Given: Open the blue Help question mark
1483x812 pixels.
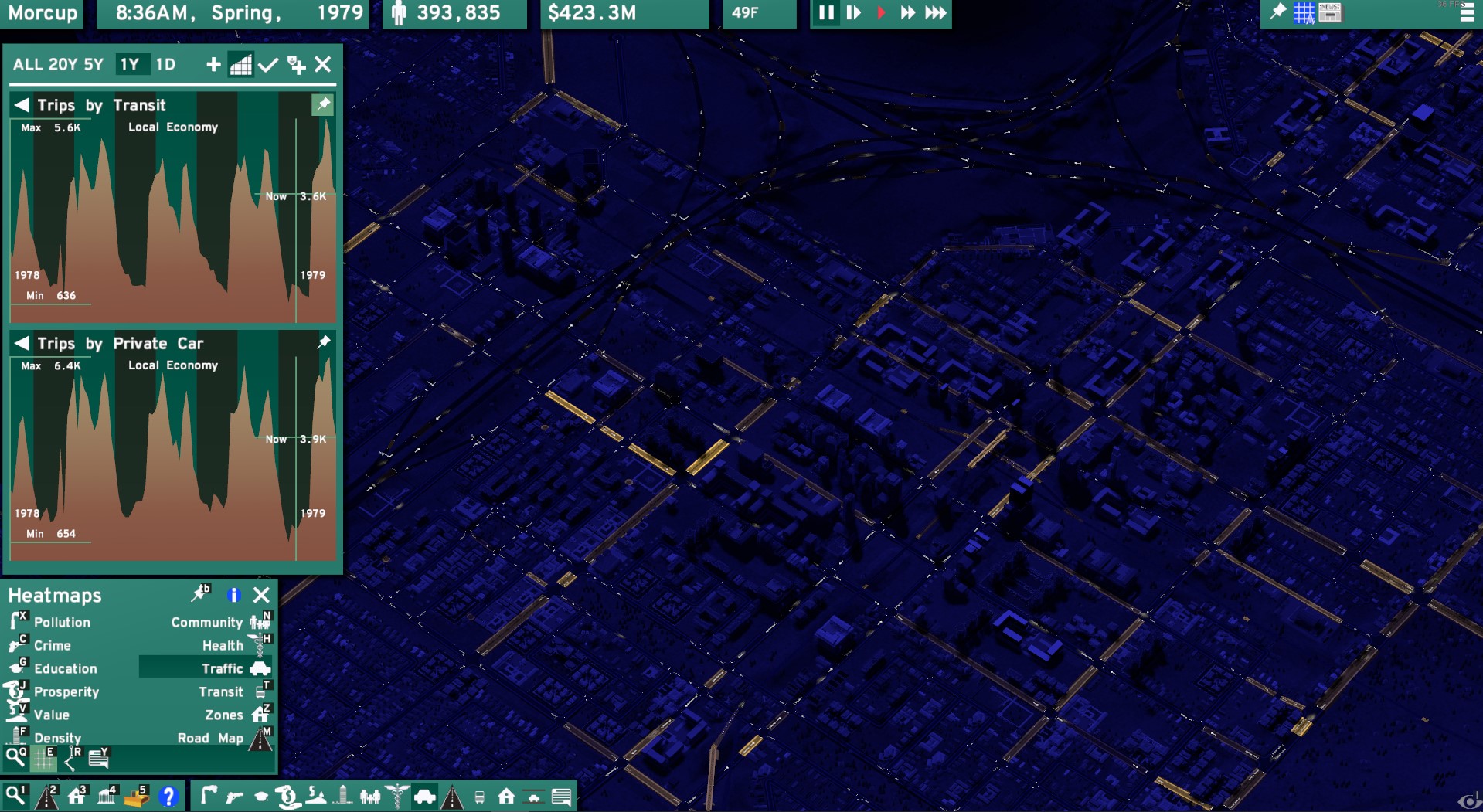Looking at the screenshot, I should [x=168, y=795].
